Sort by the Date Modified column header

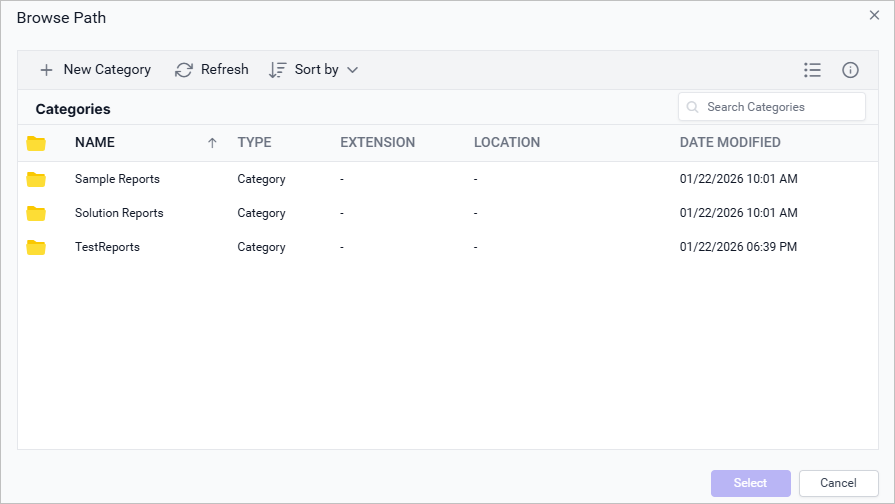(x=730, y=143)
